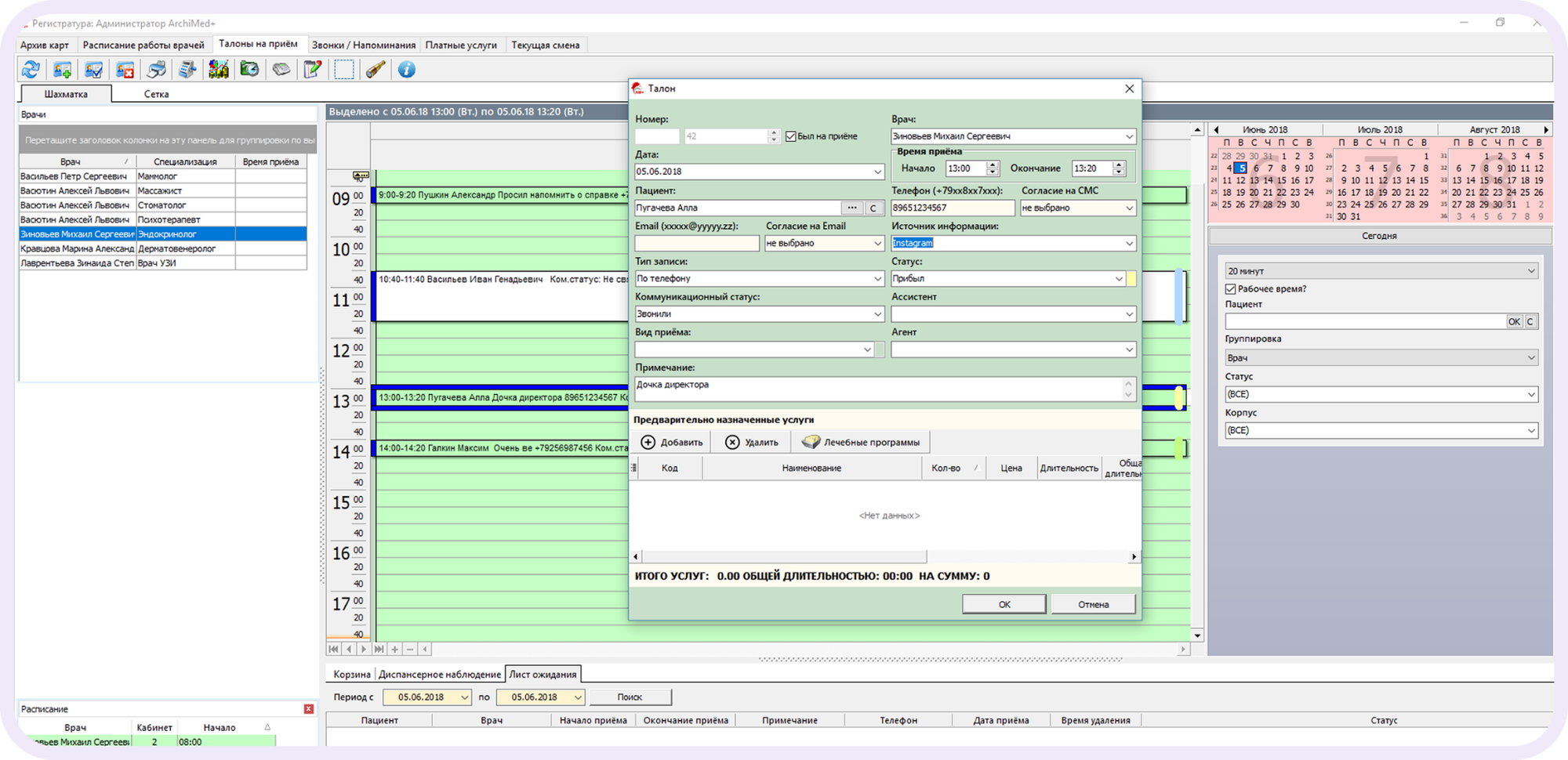Open the Статус Прибыл dropdown
Screen dimensions: 1568x760
1119,279
